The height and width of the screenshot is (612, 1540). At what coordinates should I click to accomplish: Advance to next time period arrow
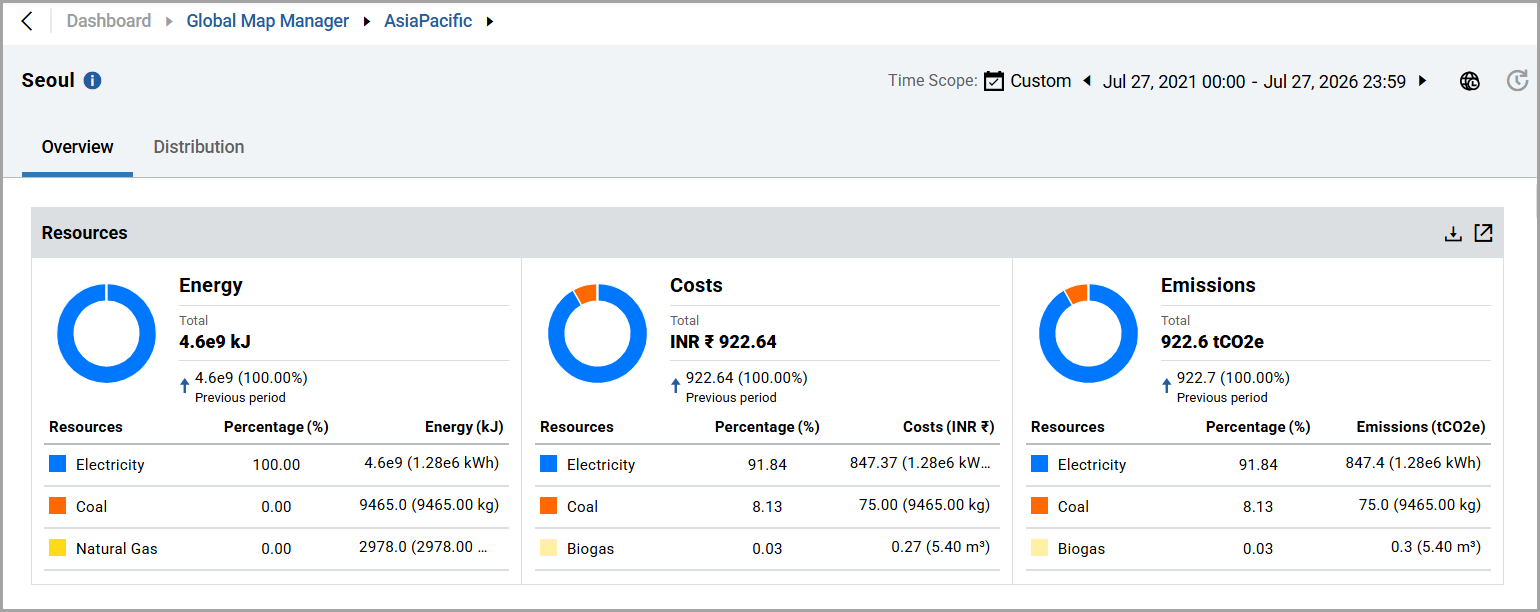1422,81
